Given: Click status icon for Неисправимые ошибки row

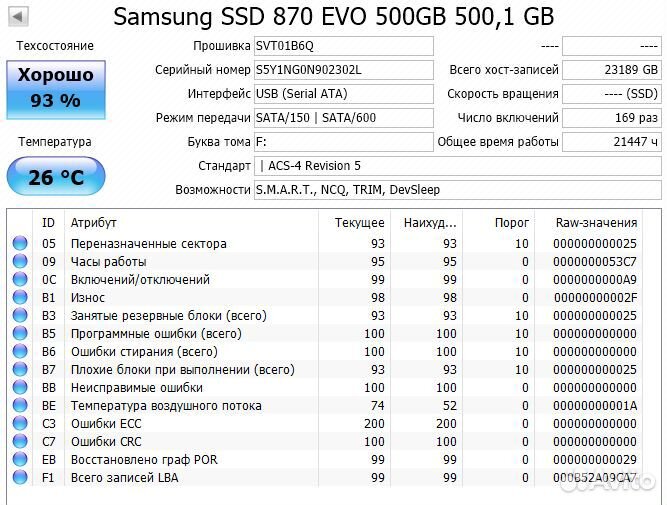Looking at the screenshot, I should click(x=20, y=387).
